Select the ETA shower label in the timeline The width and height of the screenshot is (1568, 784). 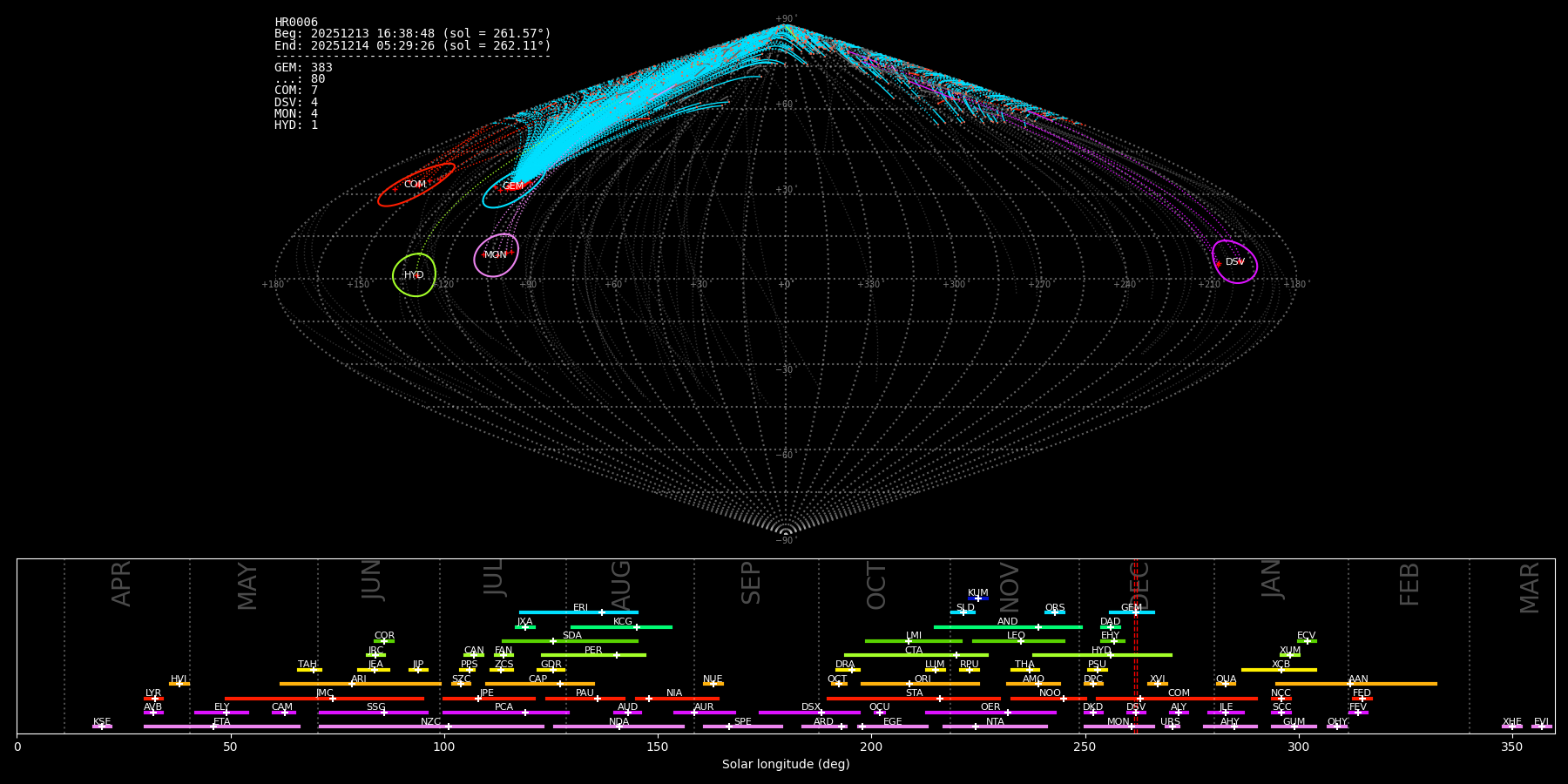pos(222,722)
